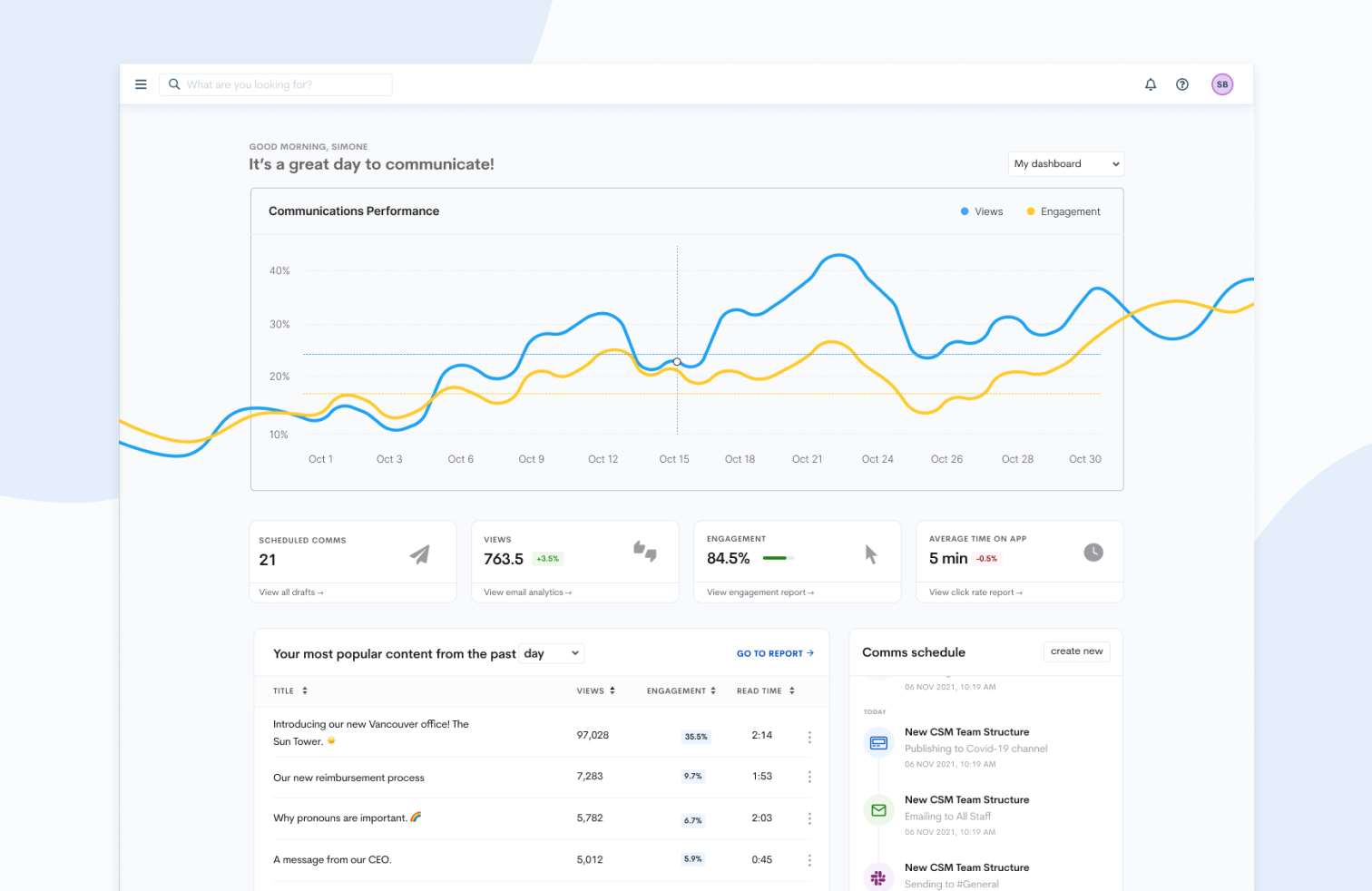Click the 6.7% engagement badge

693,820
